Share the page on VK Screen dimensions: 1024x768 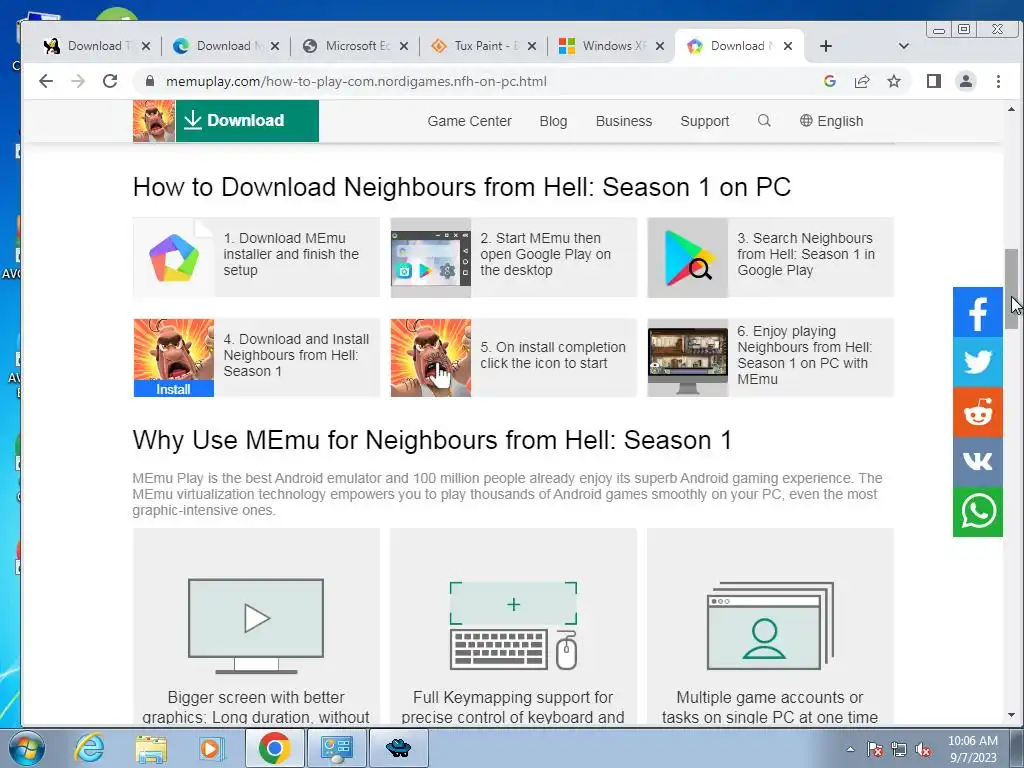978,462
